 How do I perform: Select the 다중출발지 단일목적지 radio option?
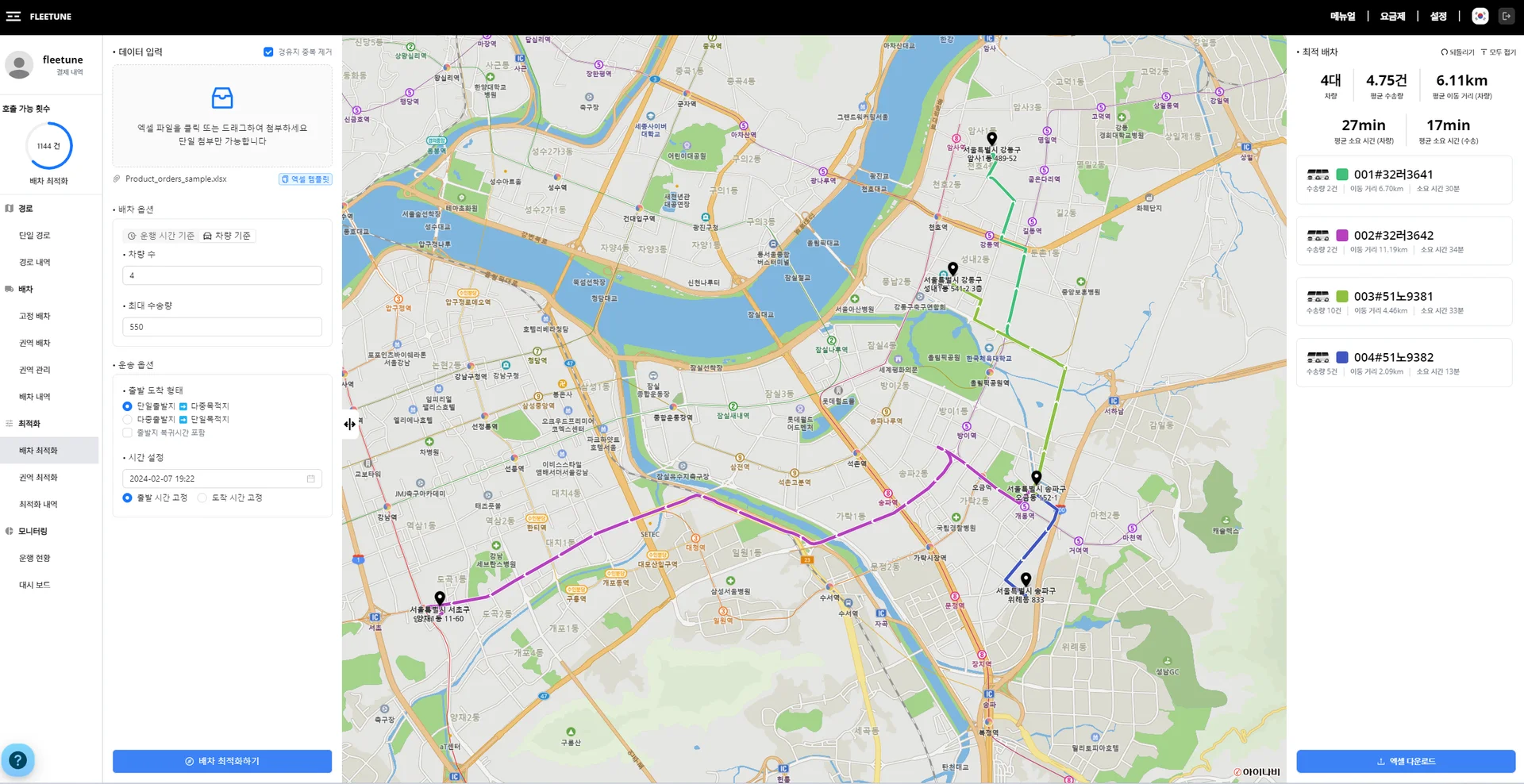127,419
